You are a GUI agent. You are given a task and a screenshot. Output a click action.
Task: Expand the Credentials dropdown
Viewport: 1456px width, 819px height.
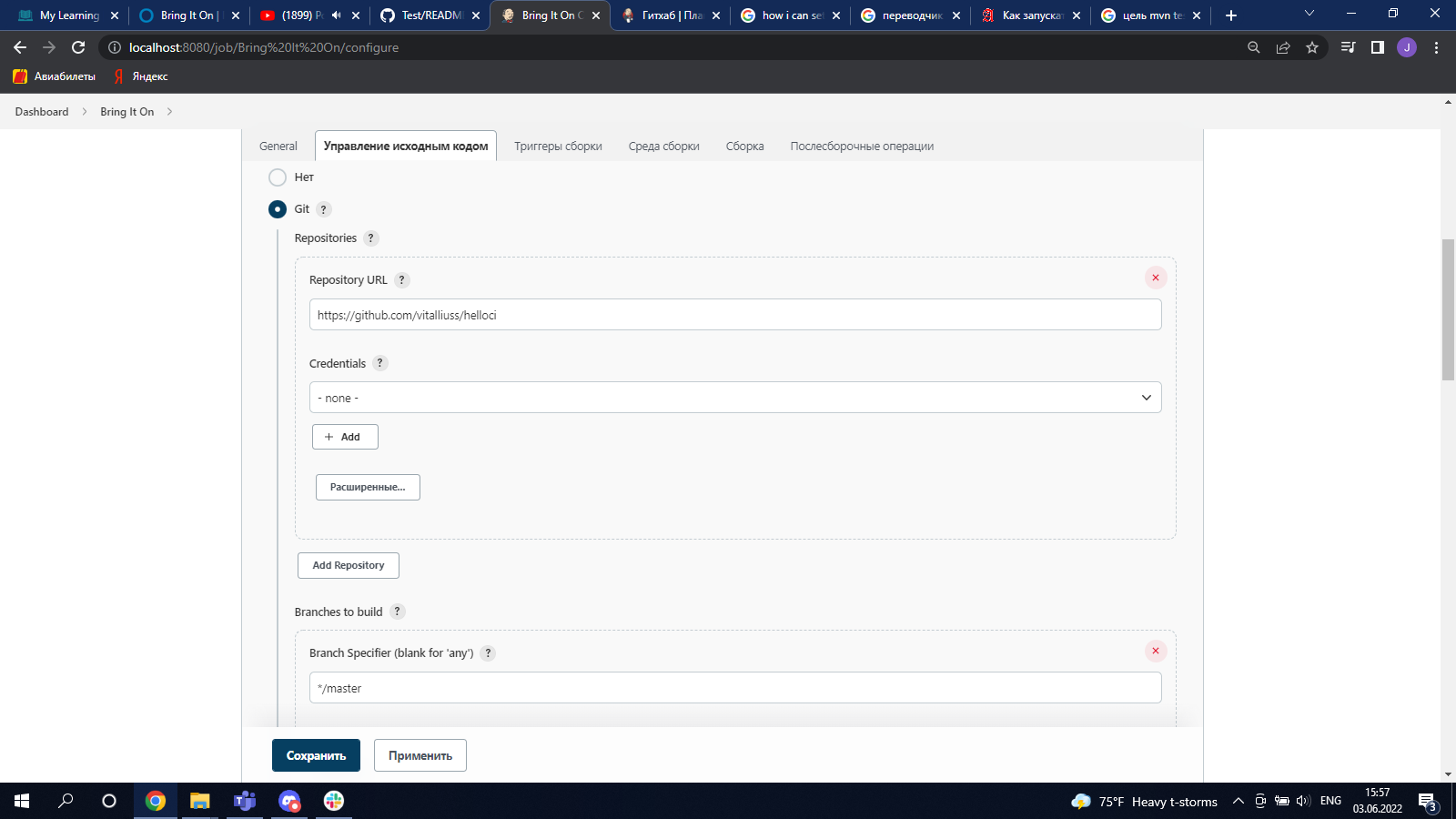735,398
